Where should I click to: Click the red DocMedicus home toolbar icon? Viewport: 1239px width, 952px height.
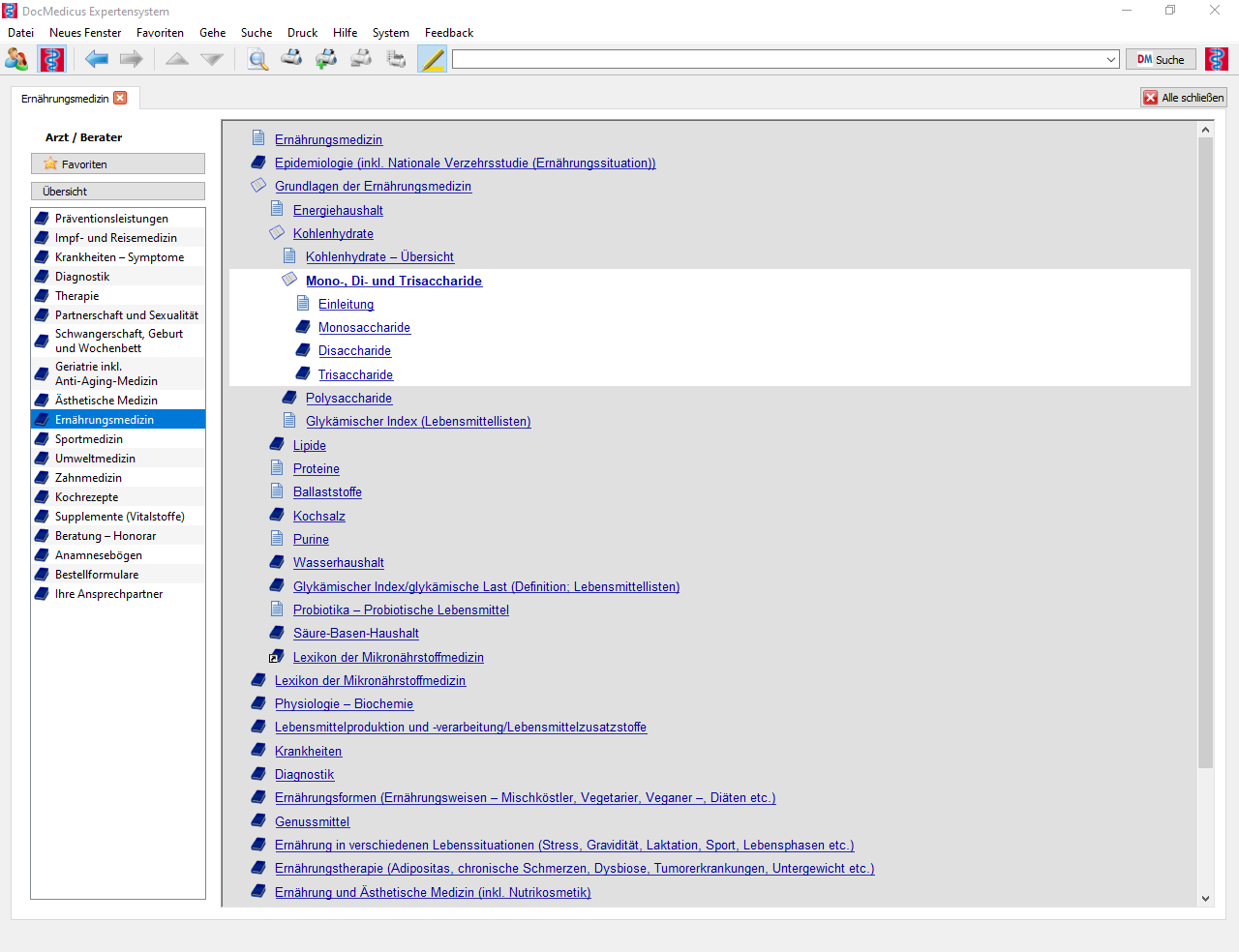51,59
